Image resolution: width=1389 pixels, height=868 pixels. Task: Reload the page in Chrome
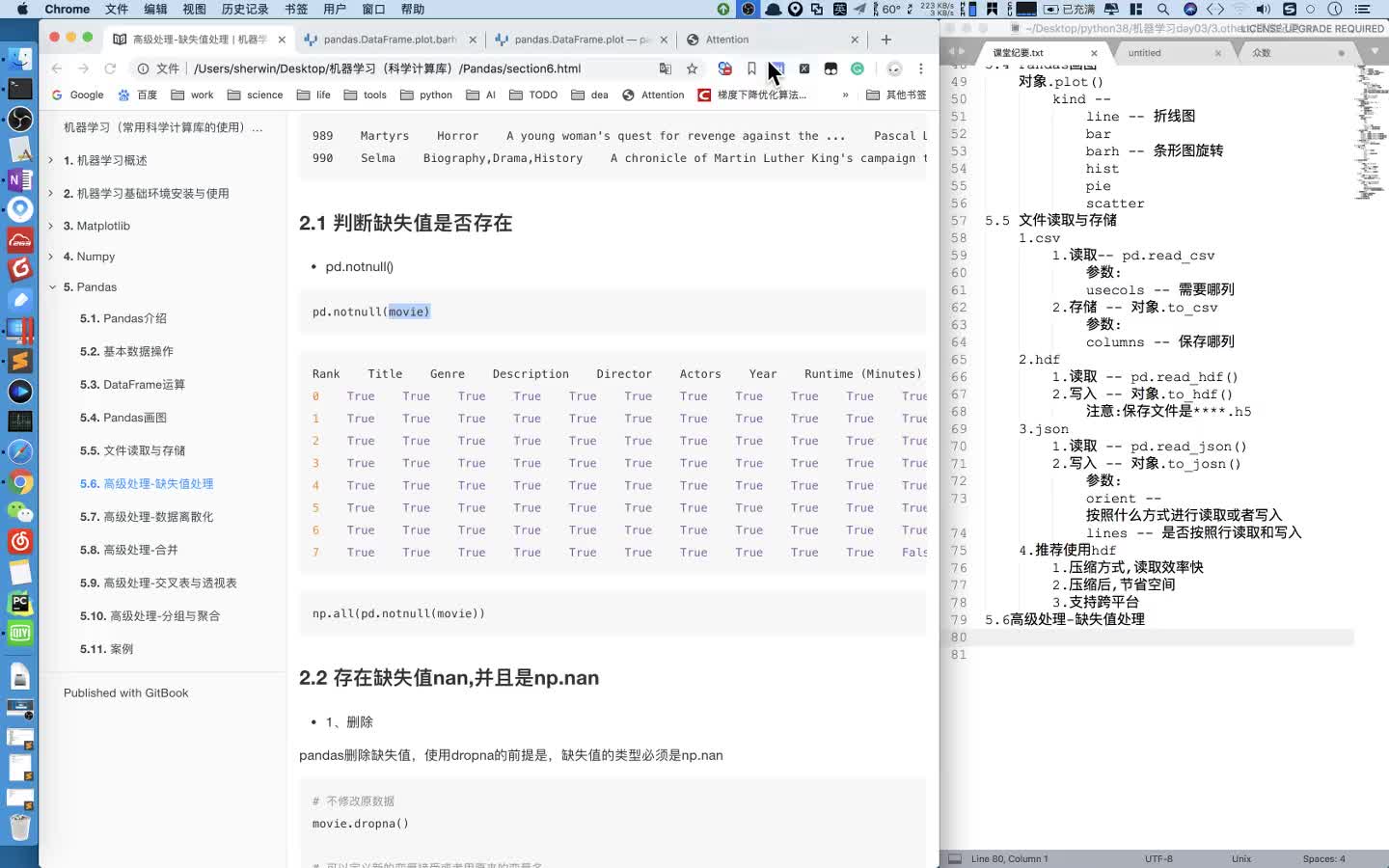pos(110,68)
